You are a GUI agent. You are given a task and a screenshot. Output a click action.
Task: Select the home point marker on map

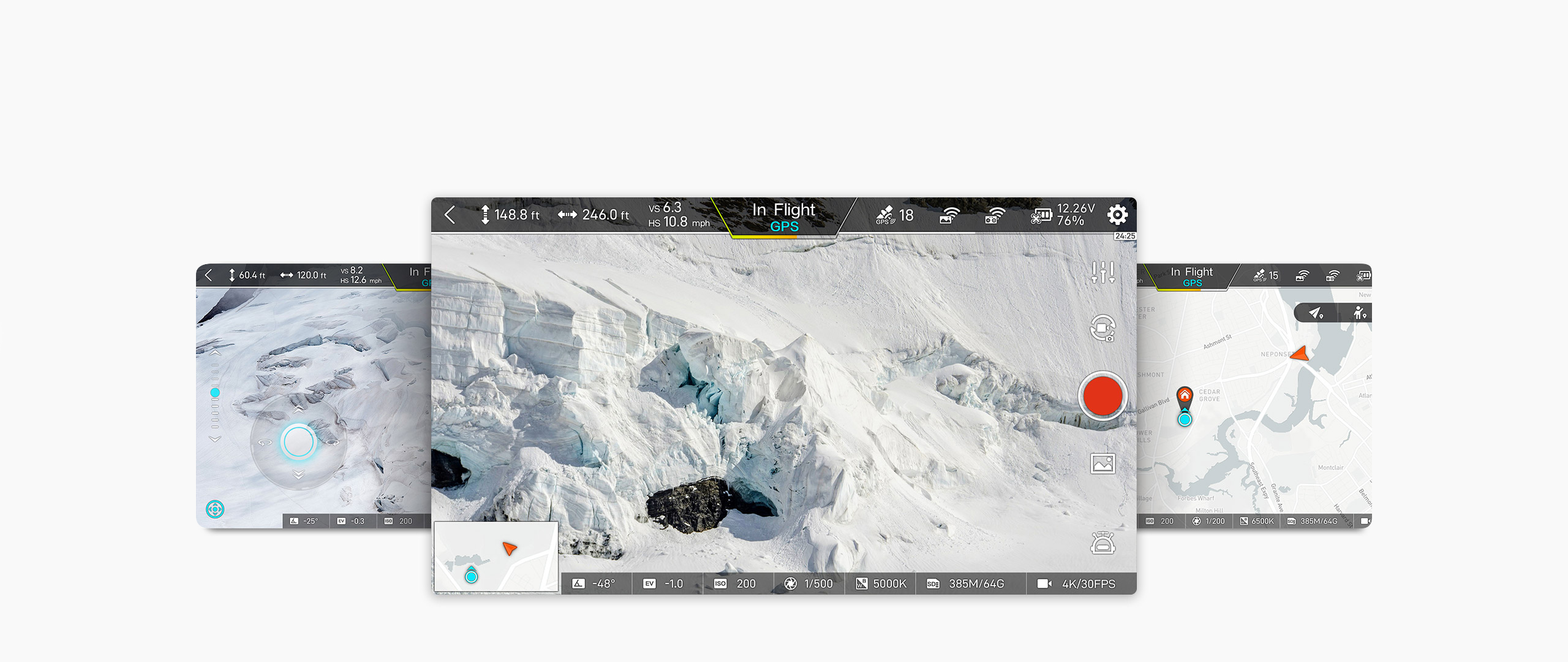[x=1185, y=395]
